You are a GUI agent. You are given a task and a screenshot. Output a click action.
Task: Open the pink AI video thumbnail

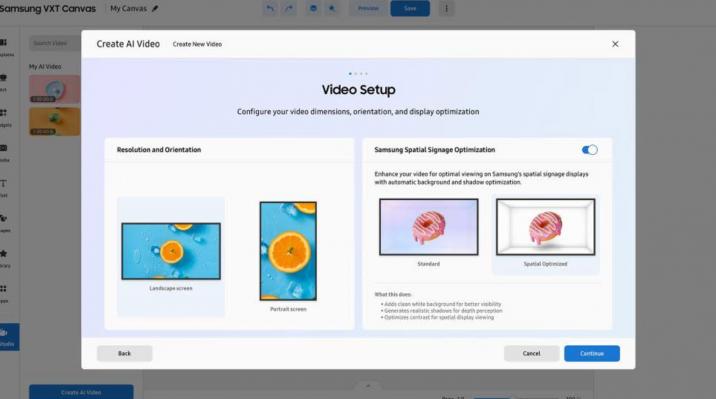55,89
